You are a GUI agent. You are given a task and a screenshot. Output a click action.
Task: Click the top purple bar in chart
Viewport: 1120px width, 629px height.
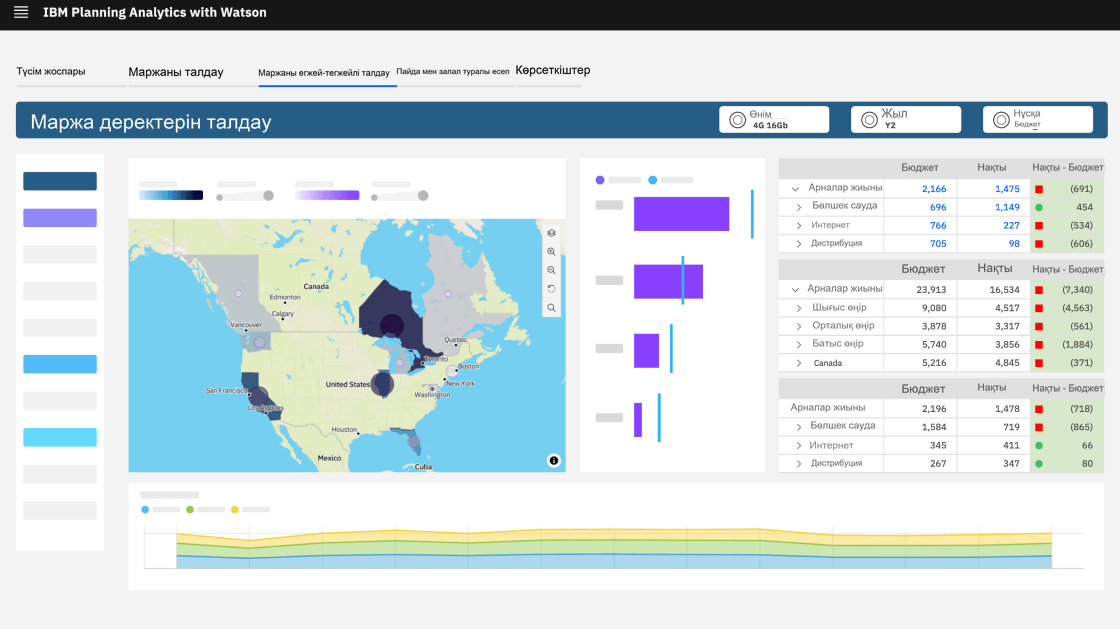tap(681, 213)
